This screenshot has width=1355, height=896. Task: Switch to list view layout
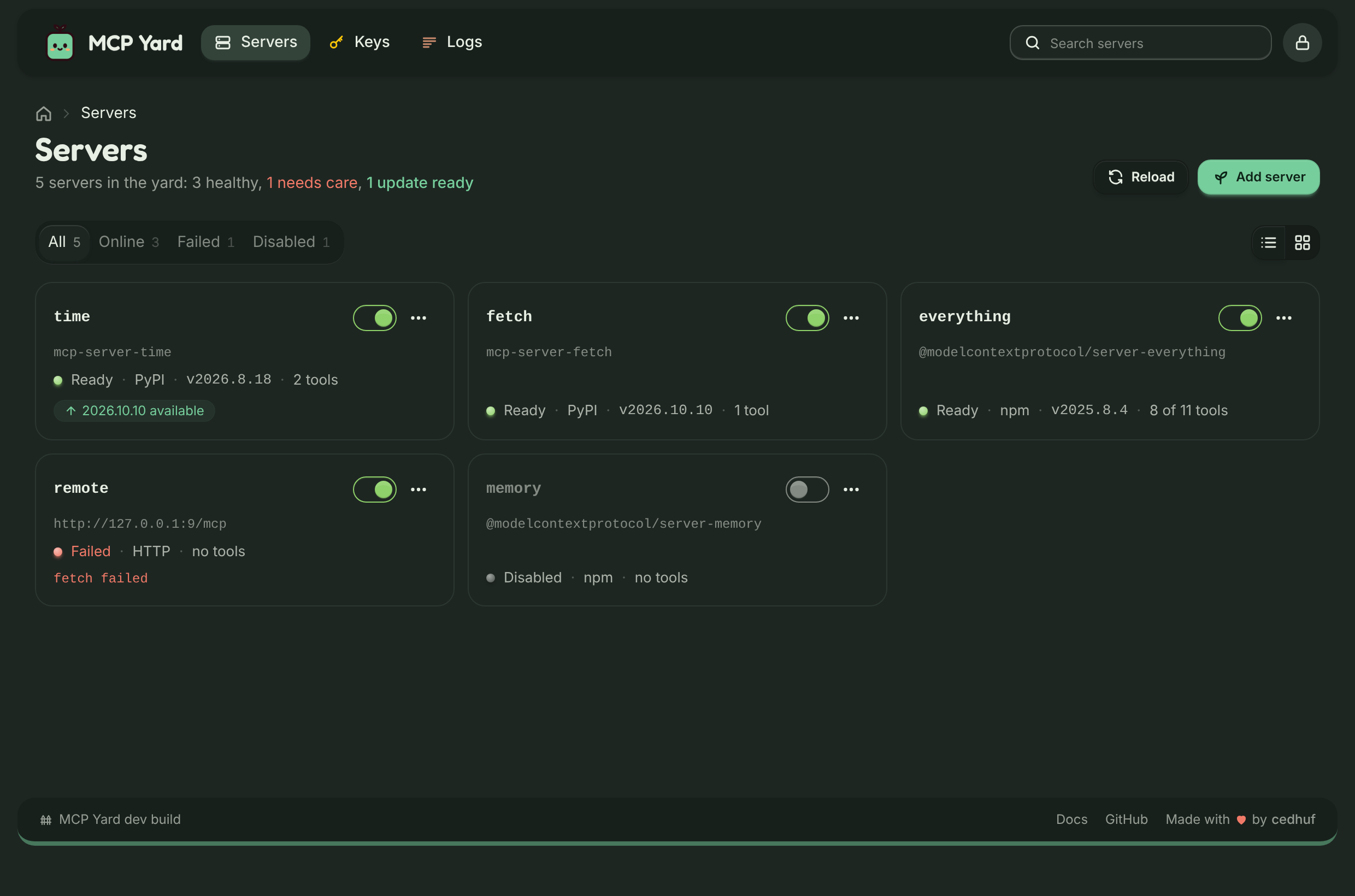click(1268, 243)
